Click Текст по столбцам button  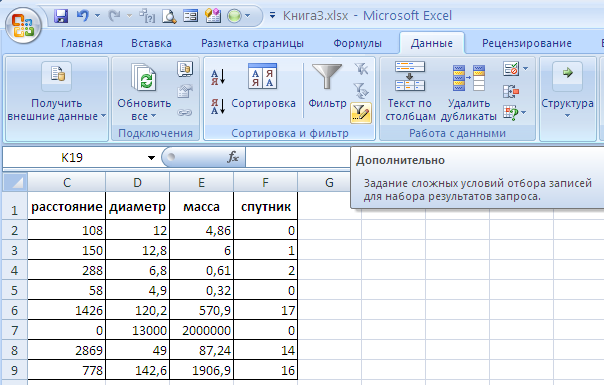[x=410, y=91]
